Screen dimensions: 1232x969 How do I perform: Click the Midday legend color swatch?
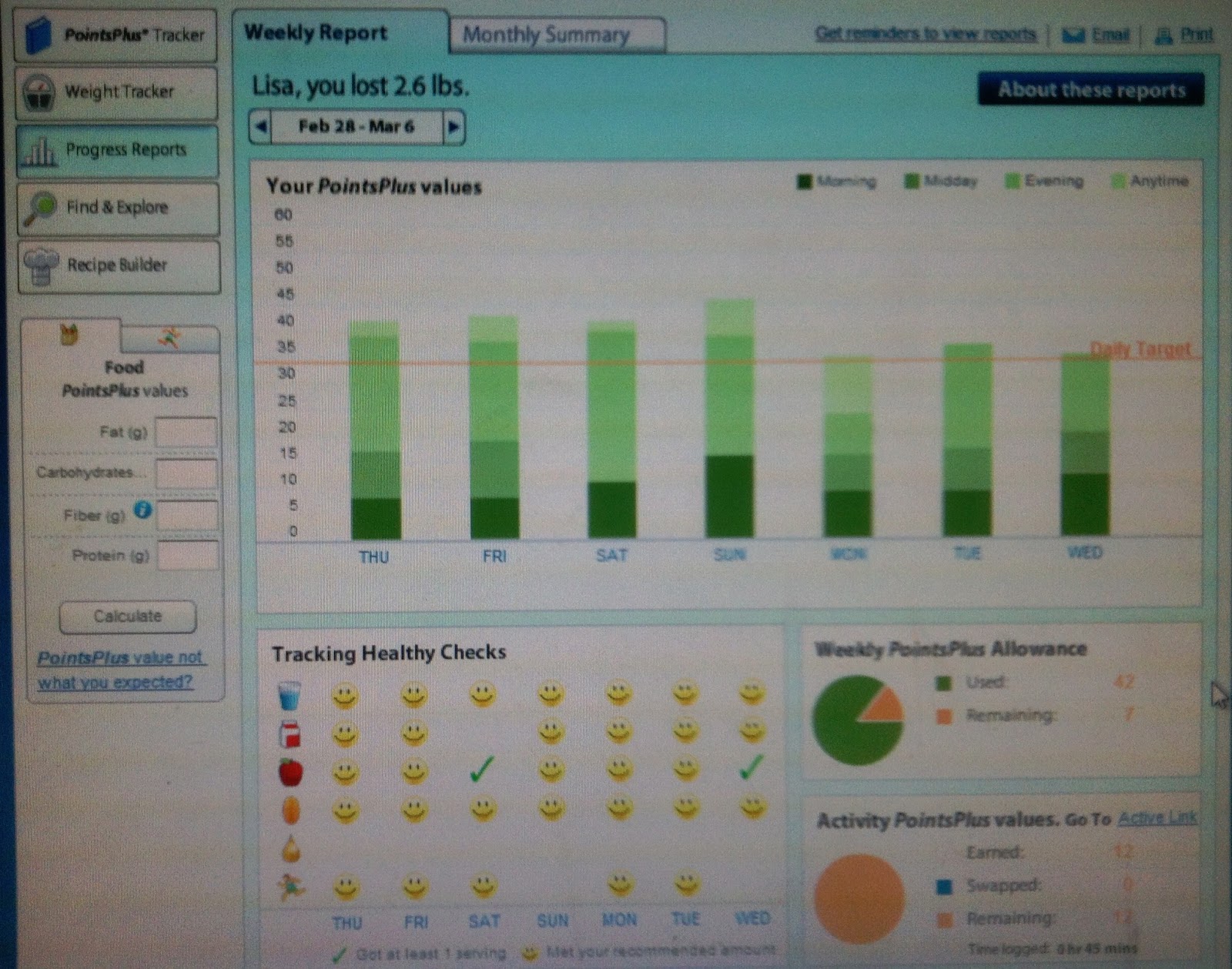[912, 182]
